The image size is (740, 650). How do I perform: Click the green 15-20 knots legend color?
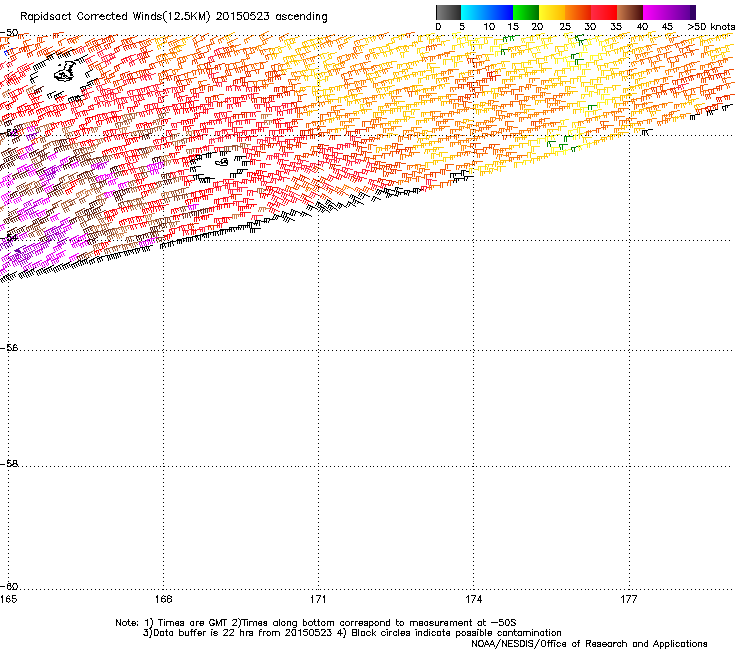click(x=526, y=12)
